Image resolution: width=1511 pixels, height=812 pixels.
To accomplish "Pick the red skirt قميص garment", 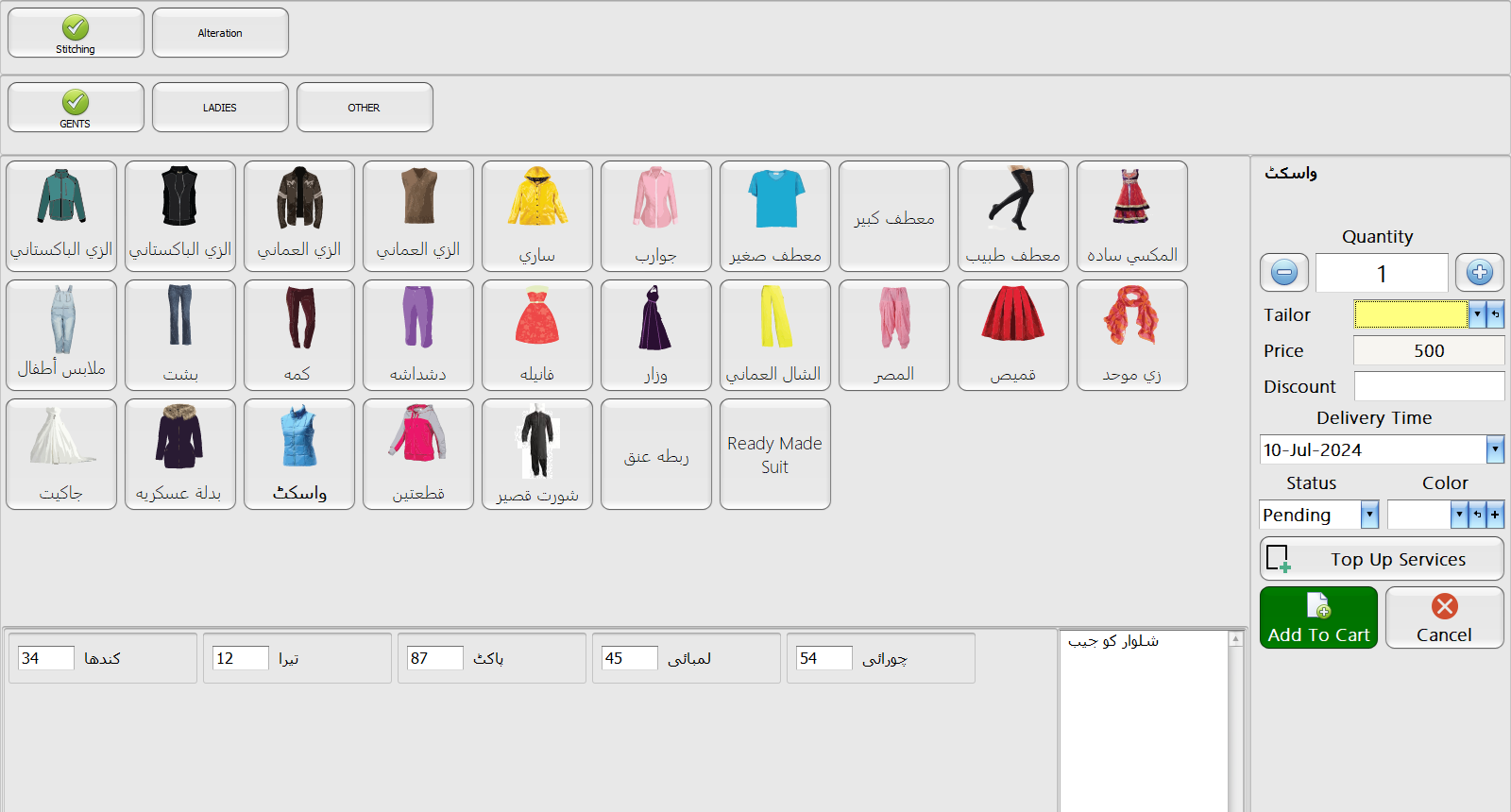I will [1012, 335].
